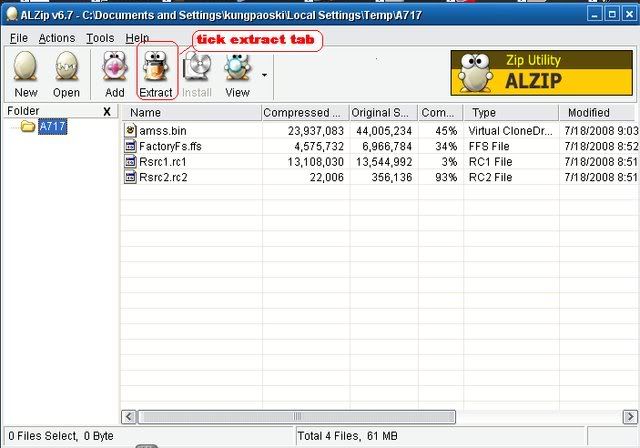Click the A717 yellow folder icon

28,126
